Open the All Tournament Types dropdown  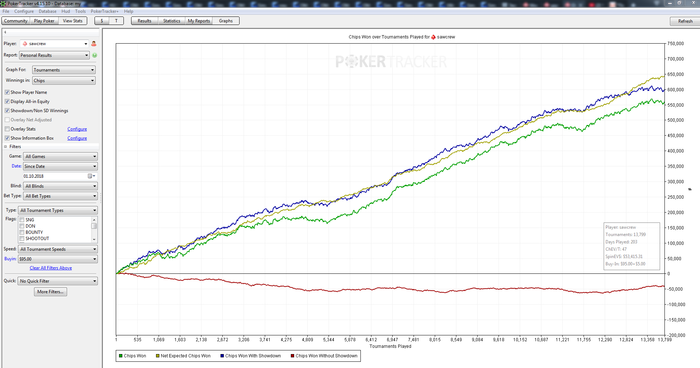pyautogui.click(x=58, y=210)
